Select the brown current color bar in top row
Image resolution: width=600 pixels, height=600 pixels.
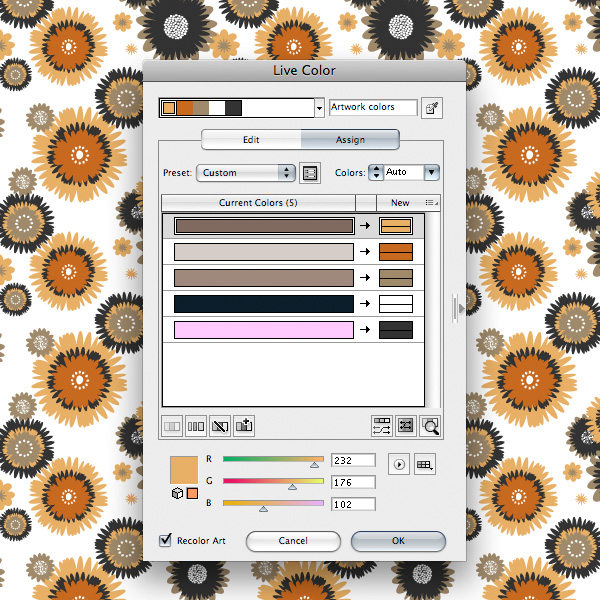click(264, 226)
